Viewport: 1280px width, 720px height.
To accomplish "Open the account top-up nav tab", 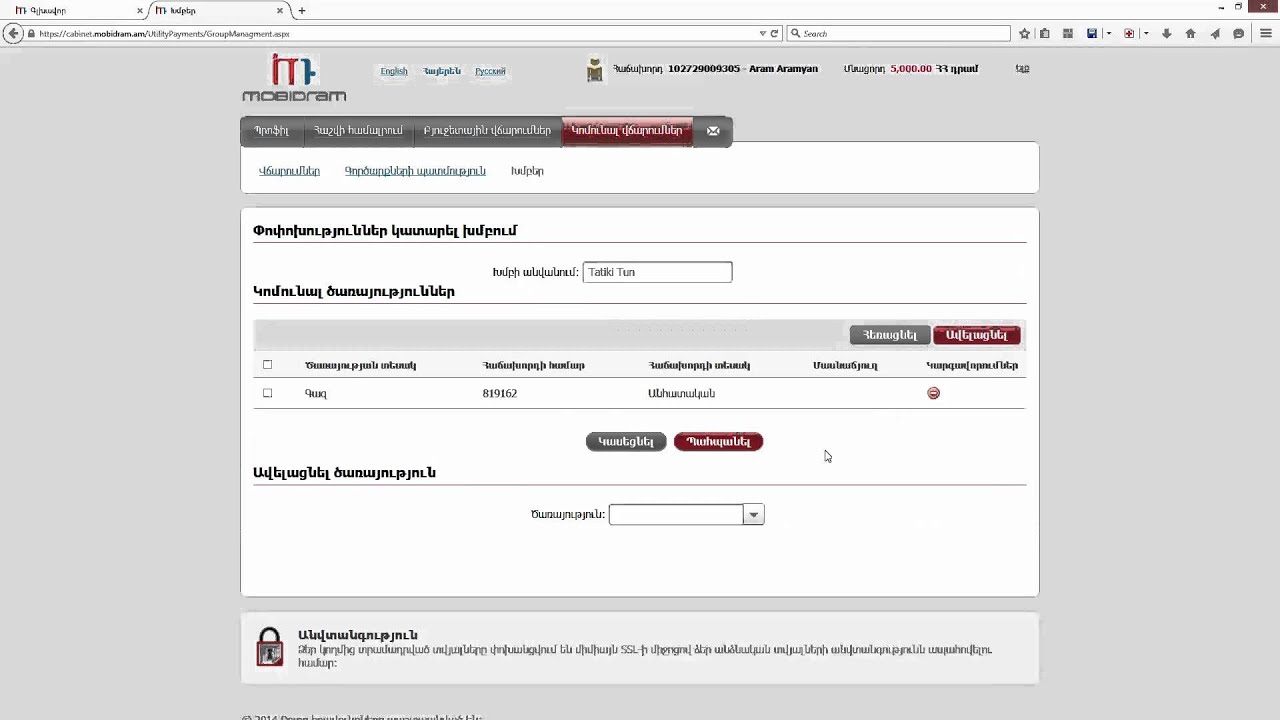I will (358, 131).
